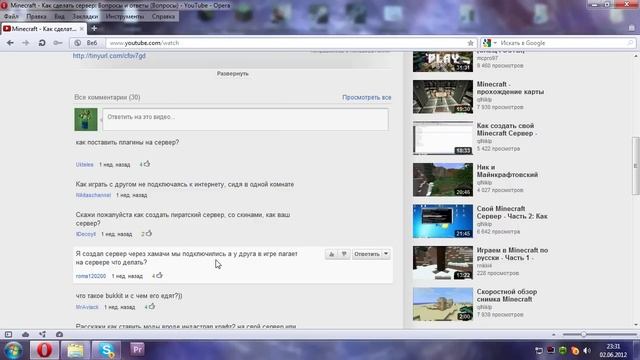The width and height of the screenshot is (640, 360).
Task: Like the comment about пиратский сервер
Action: point(149,233)
